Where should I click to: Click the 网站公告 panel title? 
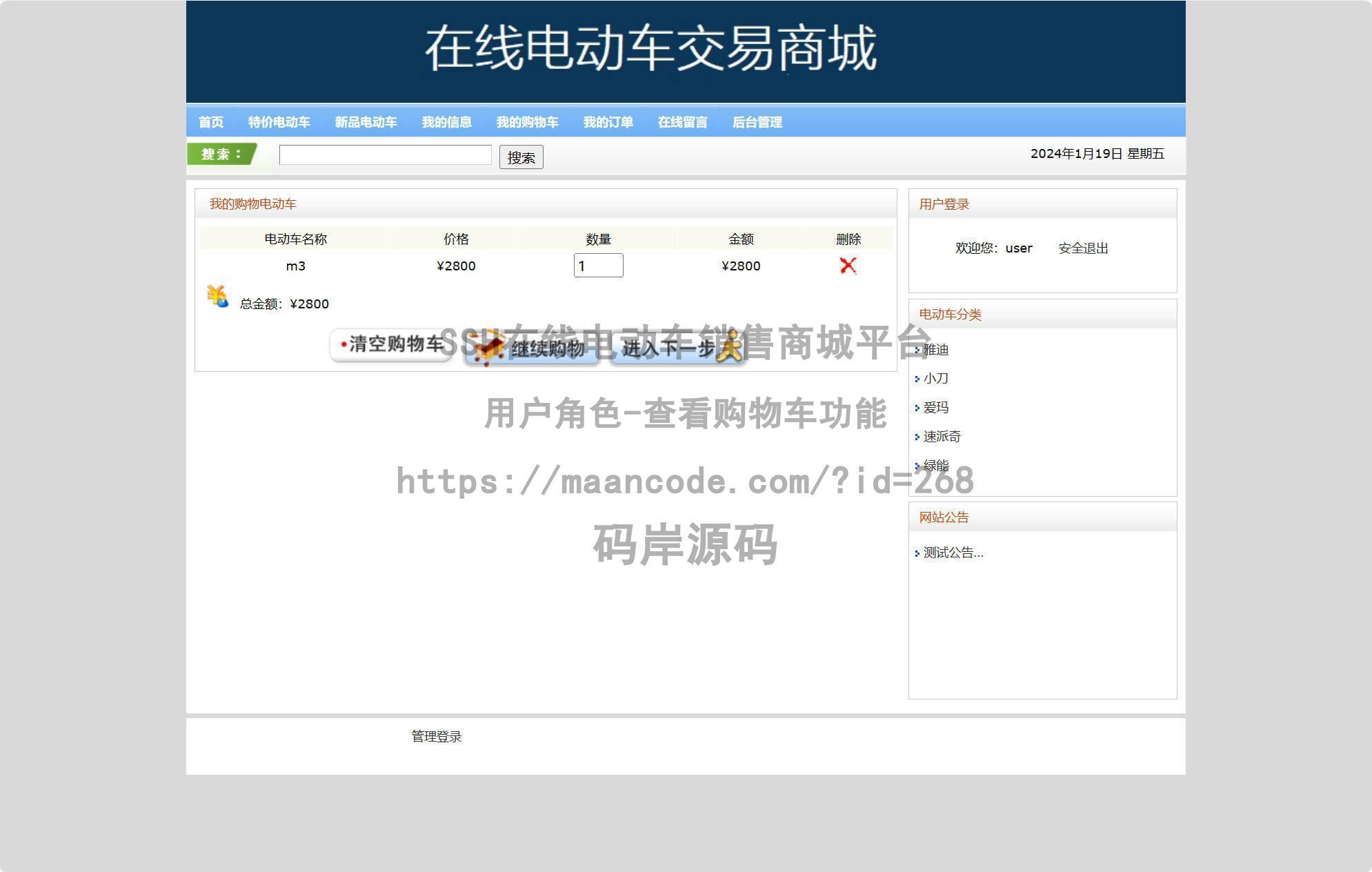click(x=944, y=517)
